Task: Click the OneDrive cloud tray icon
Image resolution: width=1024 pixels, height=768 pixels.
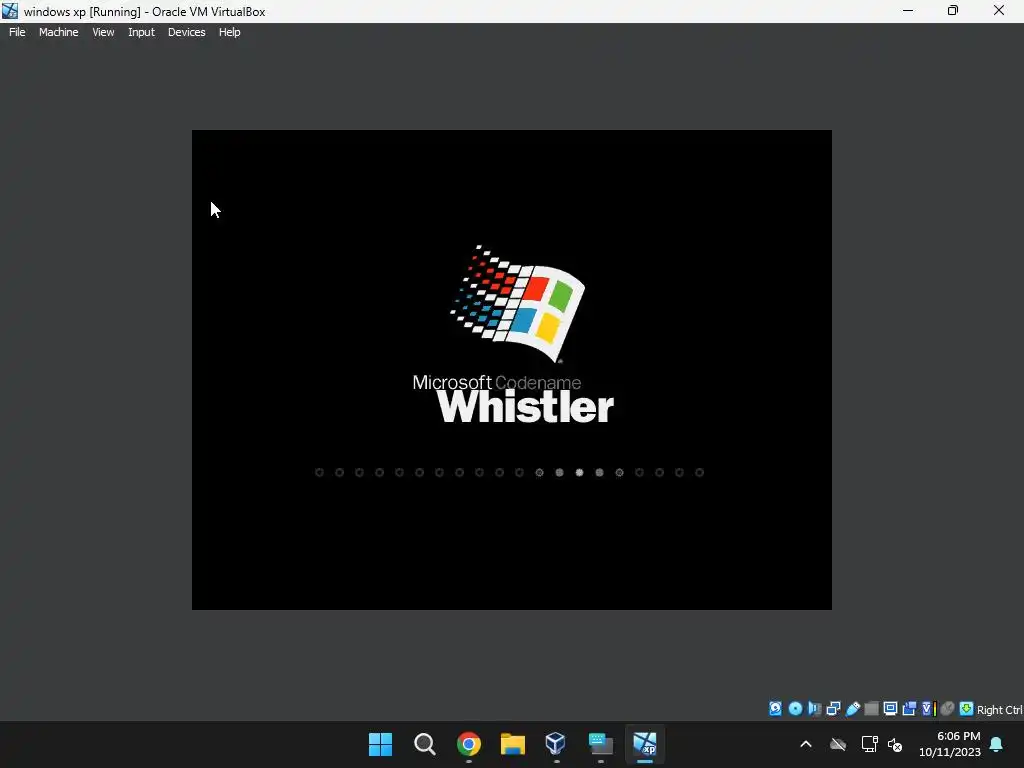Action: point(838,744)
